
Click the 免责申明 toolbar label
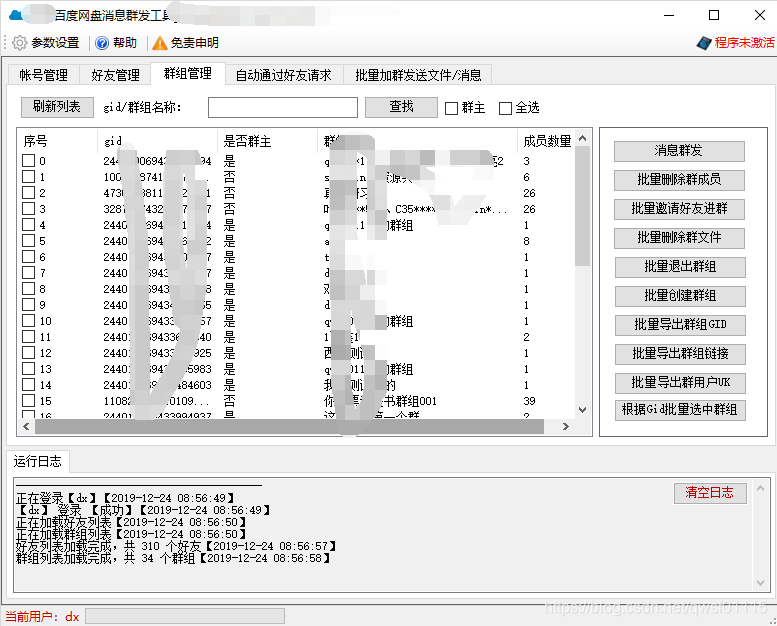pyautogui.click(x=195, y=43)
